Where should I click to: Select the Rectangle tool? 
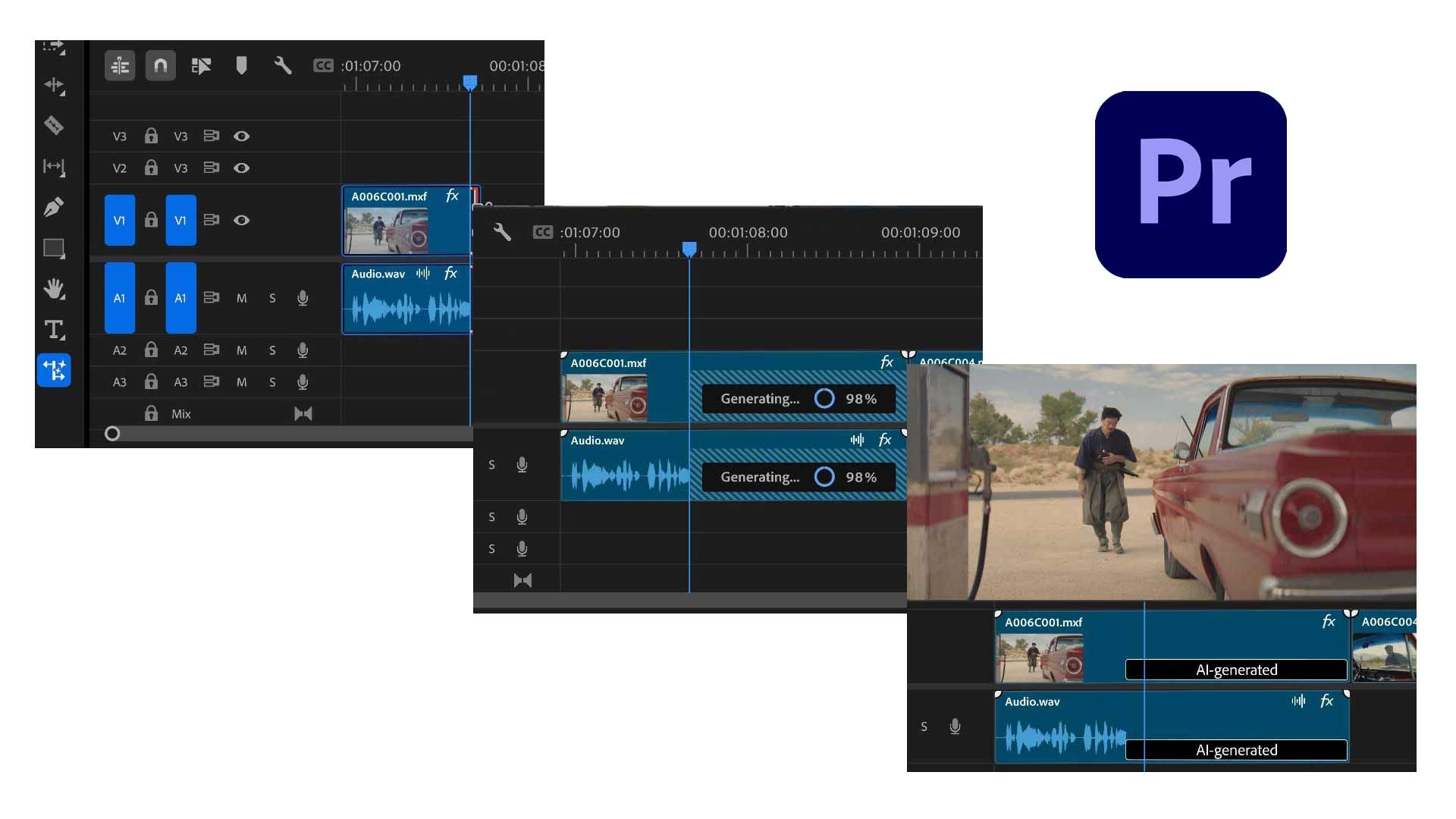tap(55, 249)
